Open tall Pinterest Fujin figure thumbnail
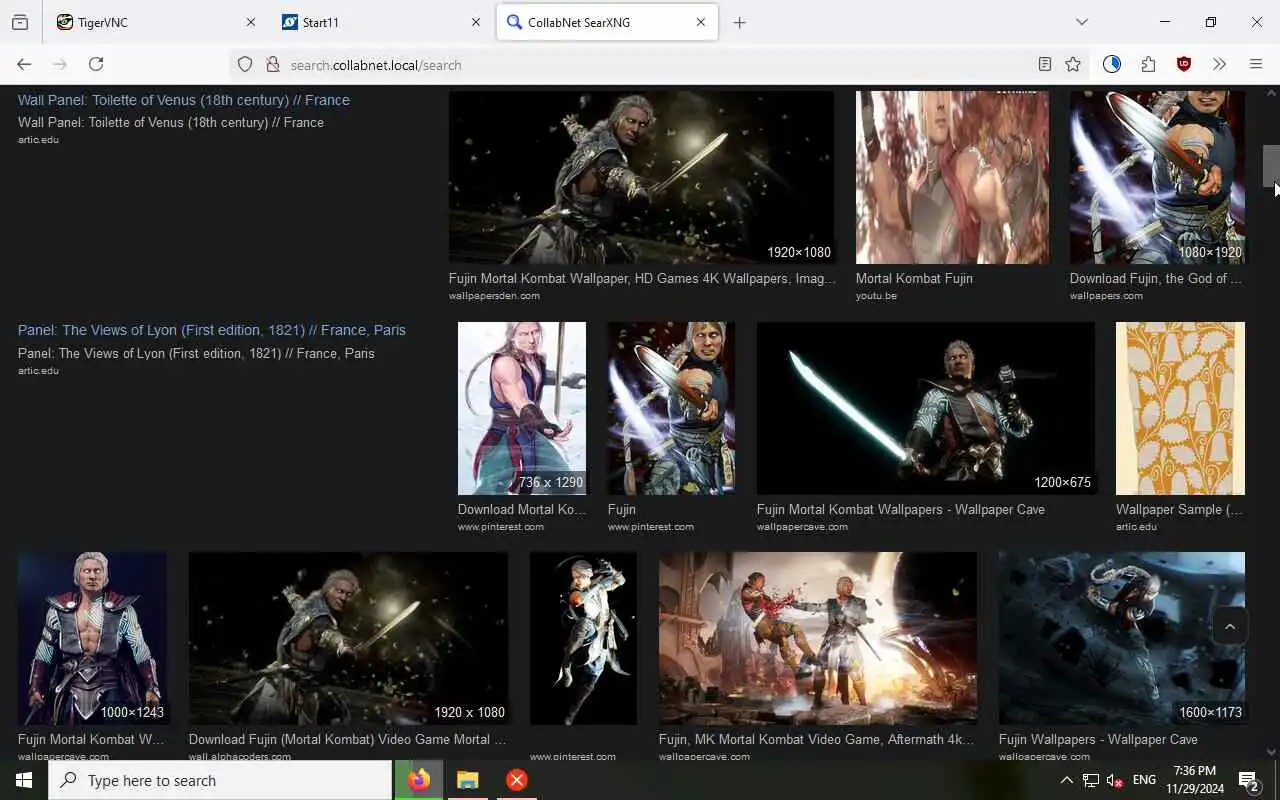This screenshot has height=800, width=1280. pos(583,638)
